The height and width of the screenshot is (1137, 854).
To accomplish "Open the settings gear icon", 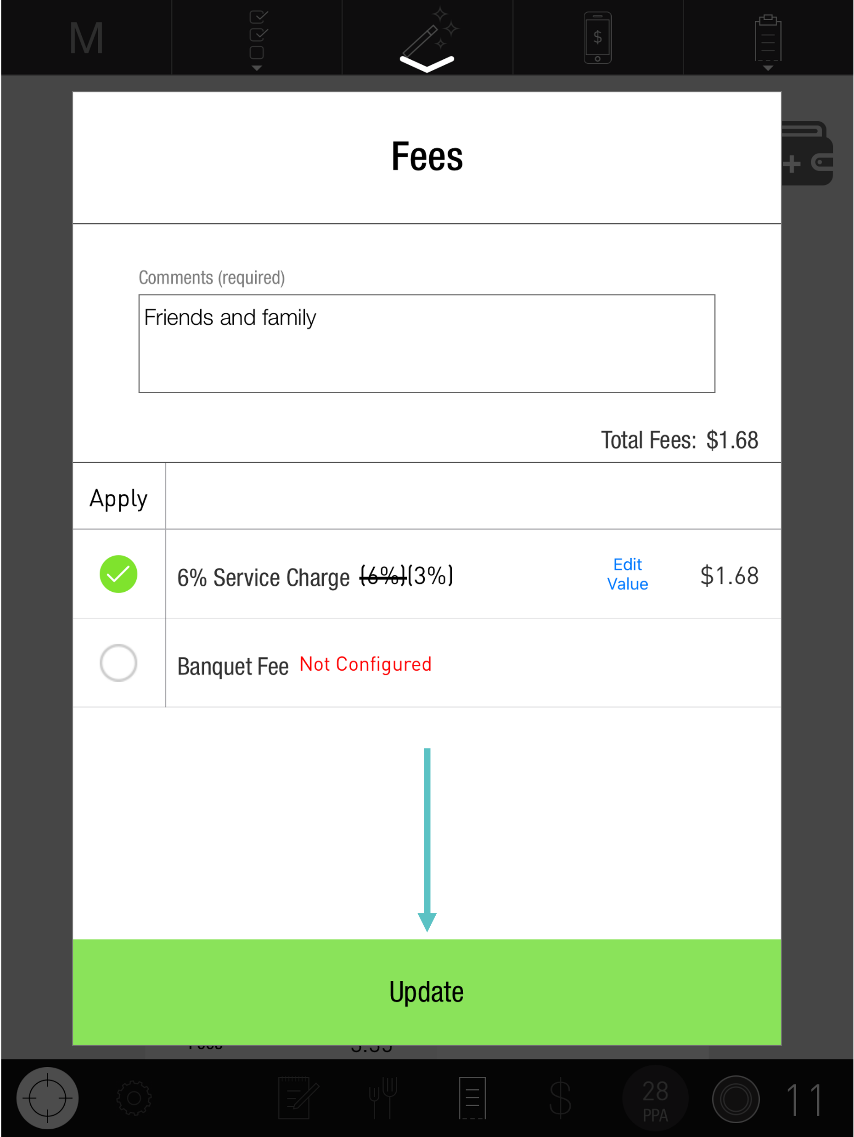I will coord(133,1099).
